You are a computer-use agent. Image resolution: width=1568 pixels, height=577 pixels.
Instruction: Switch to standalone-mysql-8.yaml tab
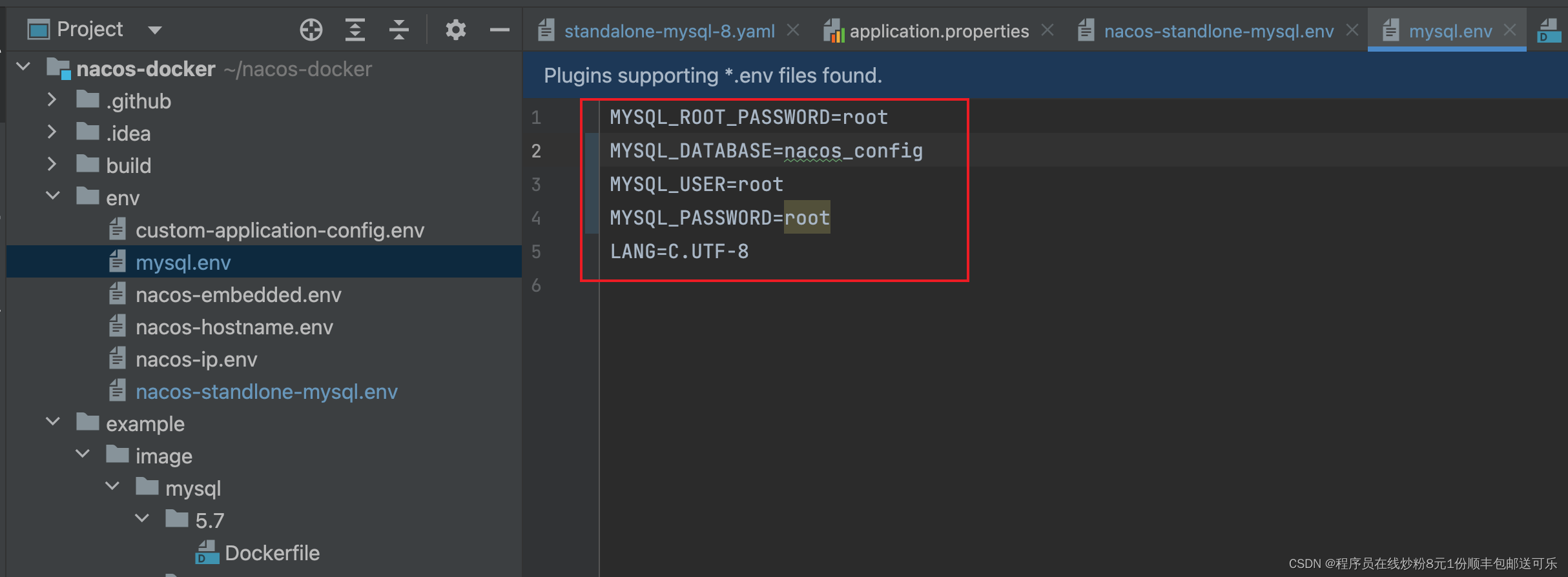click(x=669, y=31)
